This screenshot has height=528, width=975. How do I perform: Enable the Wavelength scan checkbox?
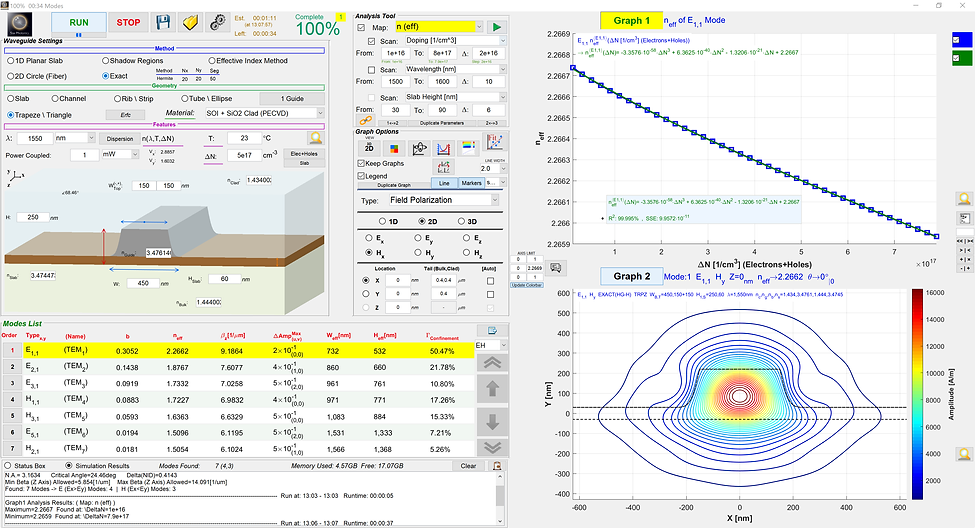point(371,70)
